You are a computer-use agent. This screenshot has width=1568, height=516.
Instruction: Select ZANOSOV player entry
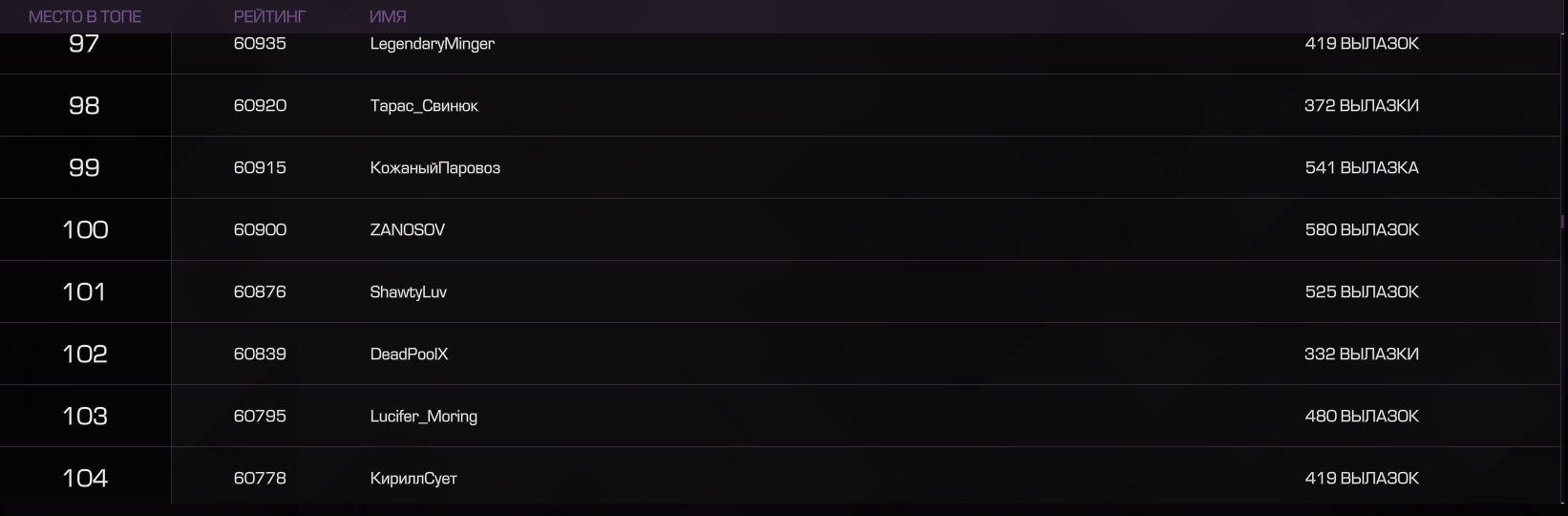click(x=407, y=230)
